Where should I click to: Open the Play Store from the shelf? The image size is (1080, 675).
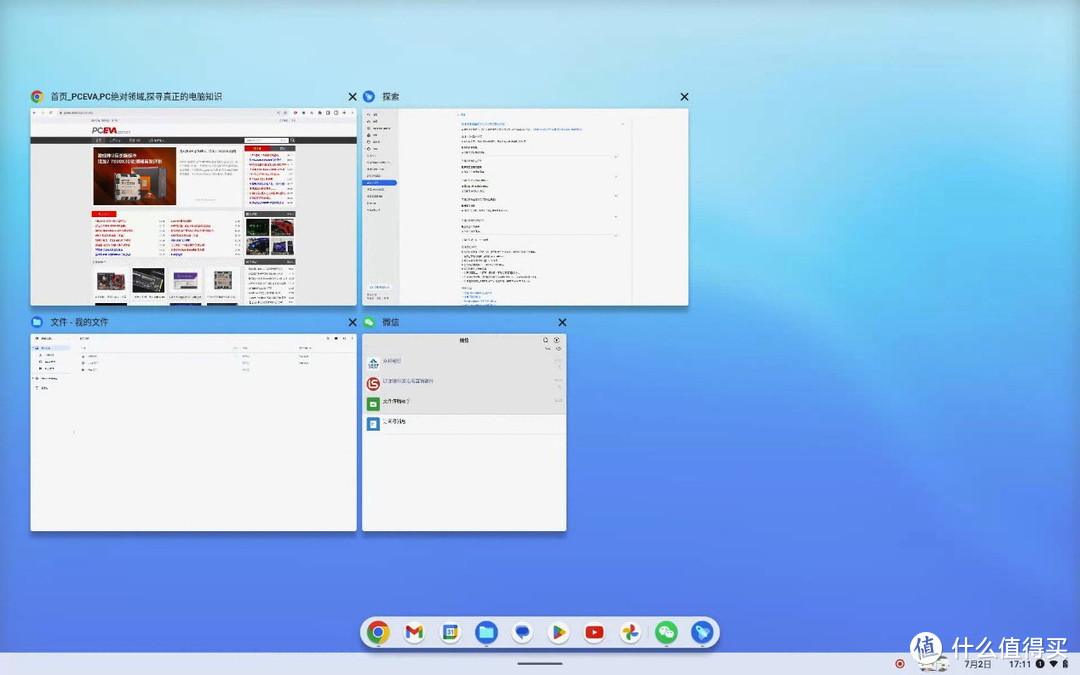[558, 632]
